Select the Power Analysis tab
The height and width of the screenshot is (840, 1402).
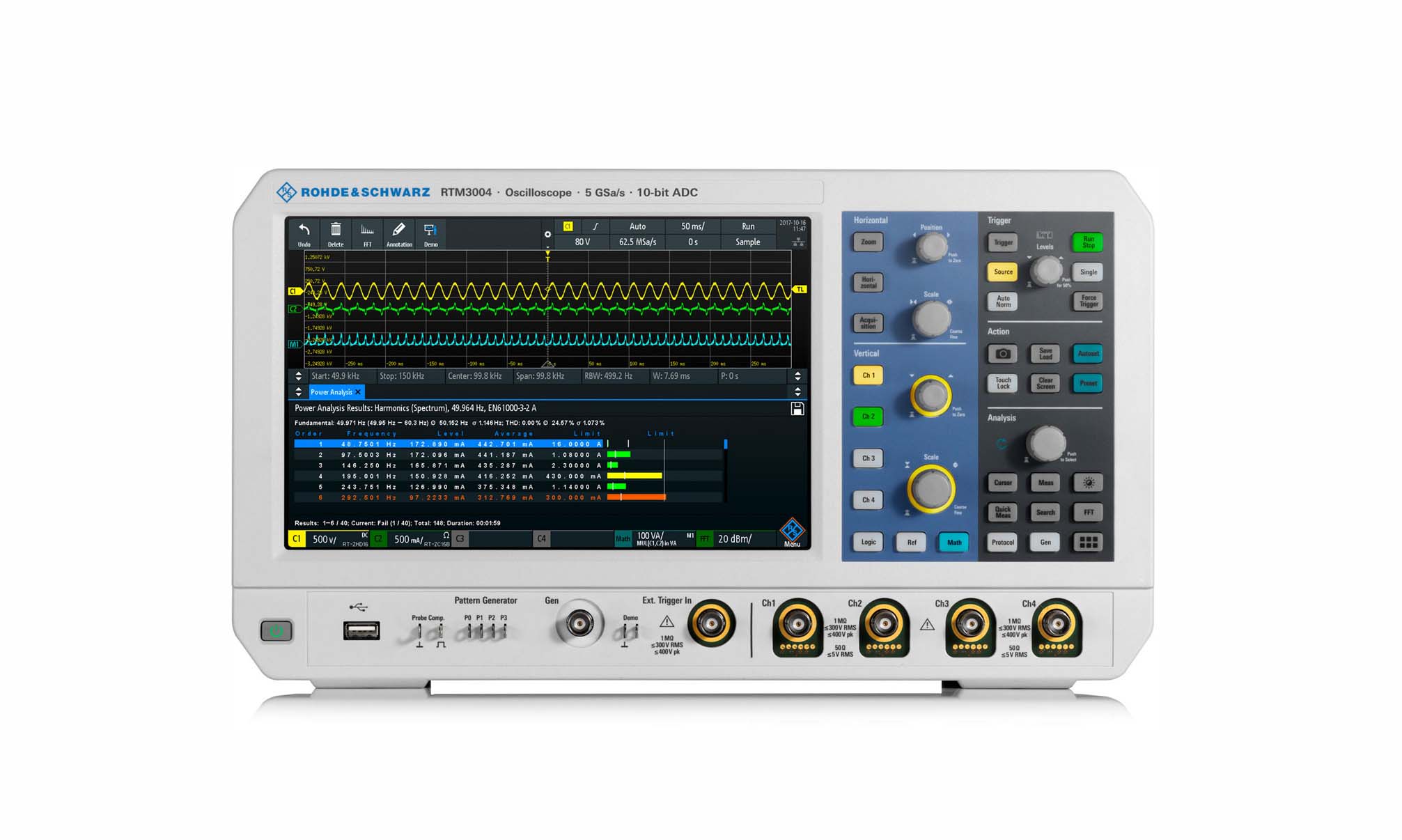(x=333, y=392)
